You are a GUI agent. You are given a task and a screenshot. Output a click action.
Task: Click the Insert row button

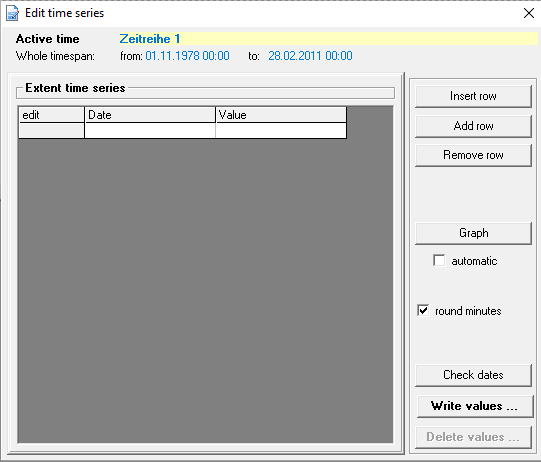[x=473, y=96]
